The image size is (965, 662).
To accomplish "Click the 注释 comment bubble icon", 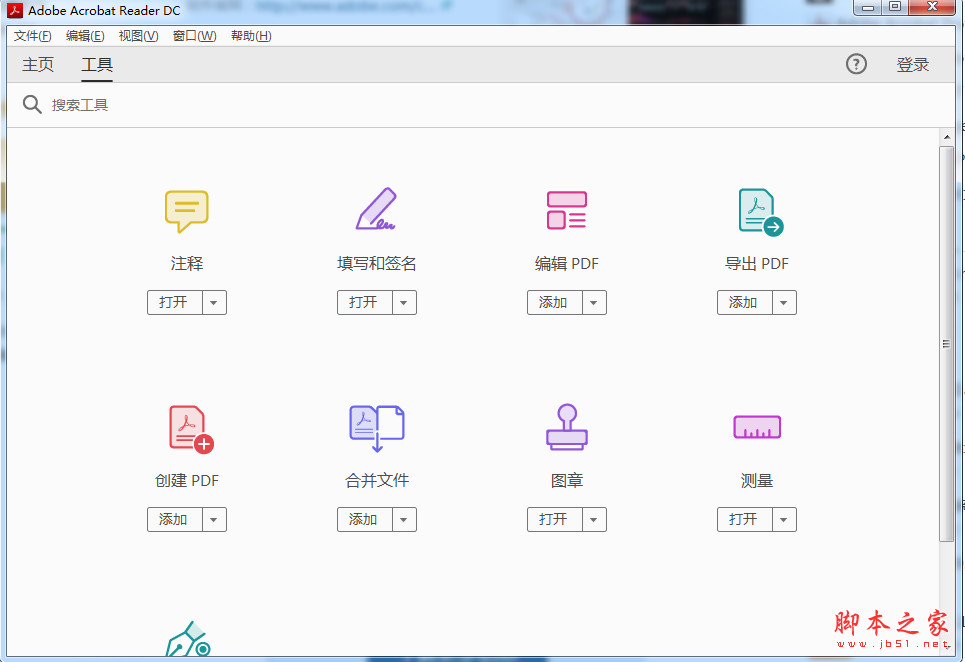I will (x=186, y=211).
